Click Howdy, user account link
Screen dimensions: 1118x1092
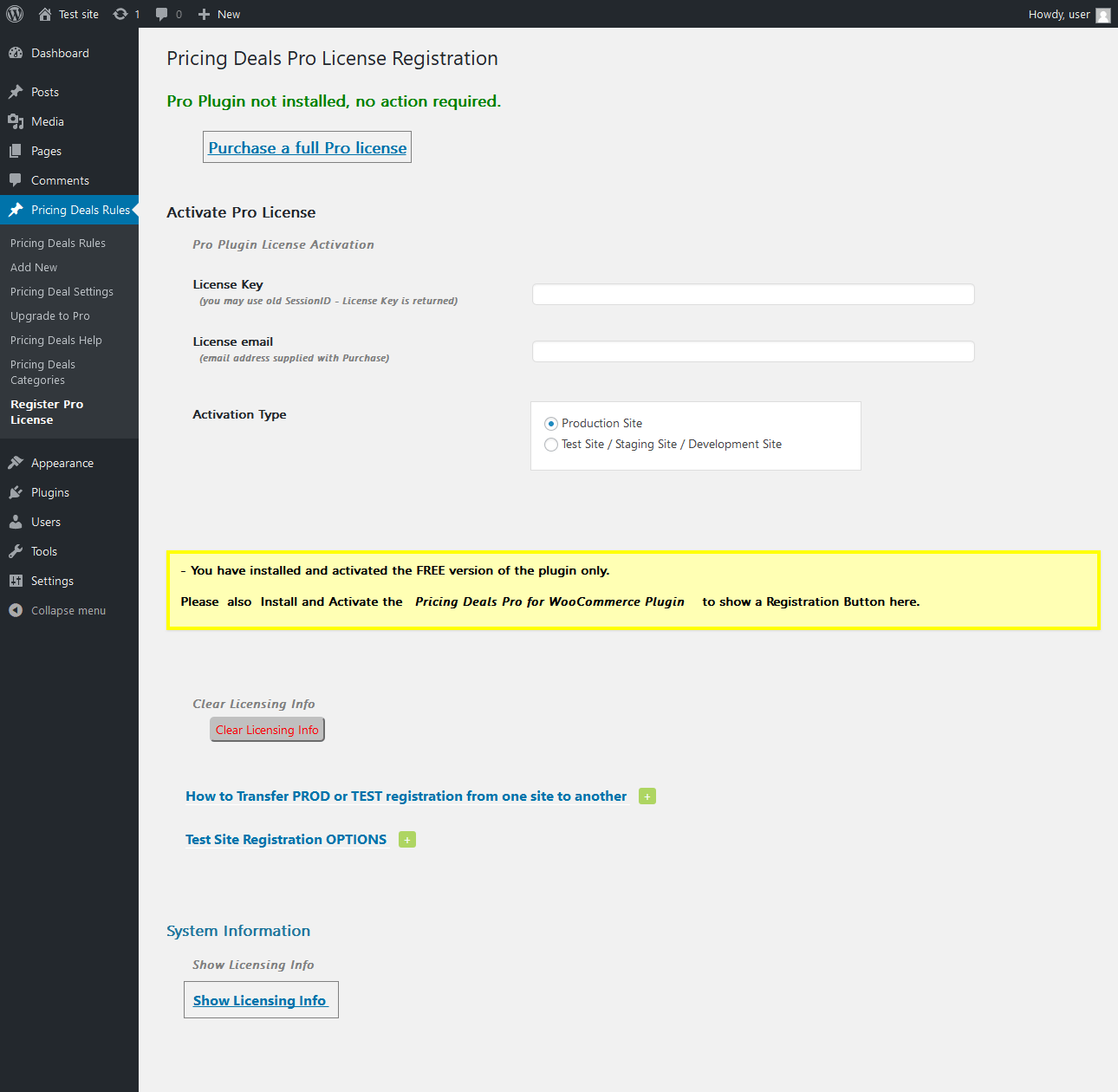(x=1059, y=14)
